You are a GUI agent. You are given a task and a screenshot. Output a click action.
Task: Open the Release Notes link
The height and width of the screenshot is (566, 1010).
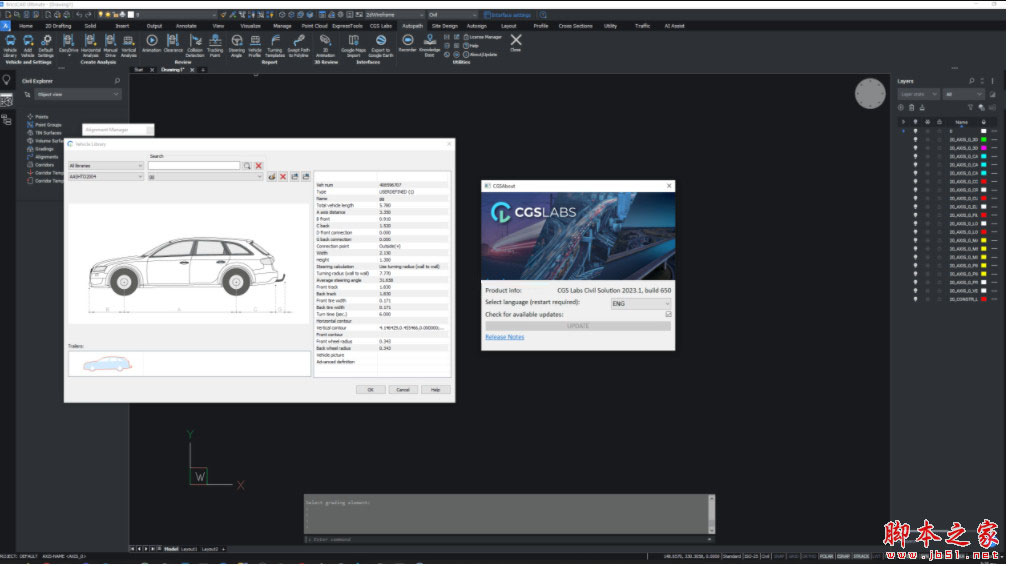pos(504,337)
